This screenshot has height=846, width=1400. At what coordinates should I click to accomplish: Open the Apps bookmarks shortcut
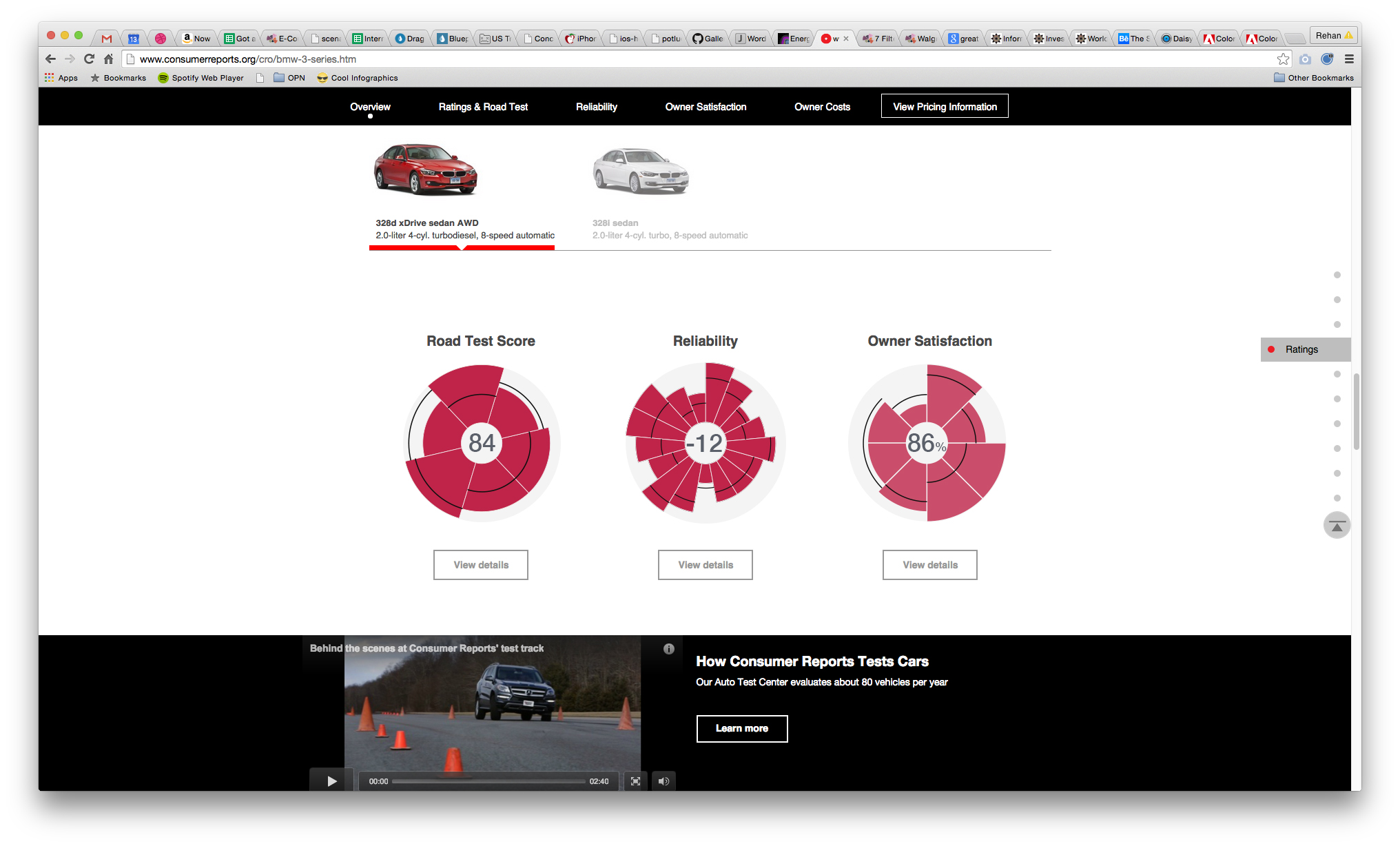(x=61, y=78)
